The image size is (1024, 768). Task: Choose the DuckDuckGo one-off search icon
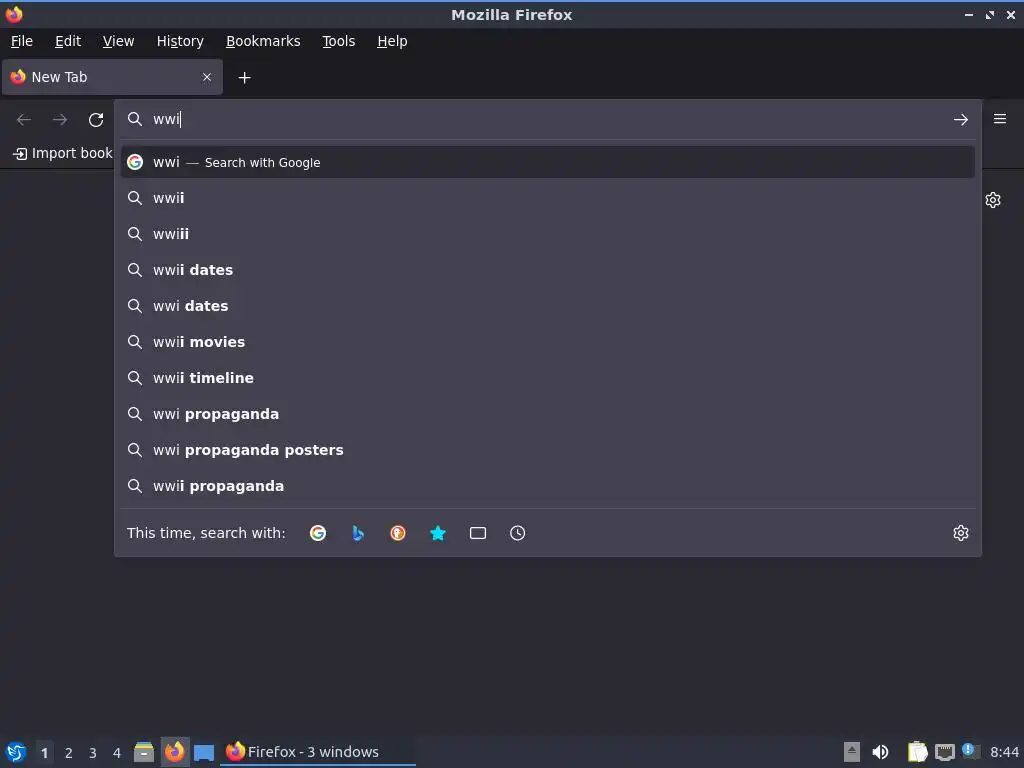(x=398, y=533)
